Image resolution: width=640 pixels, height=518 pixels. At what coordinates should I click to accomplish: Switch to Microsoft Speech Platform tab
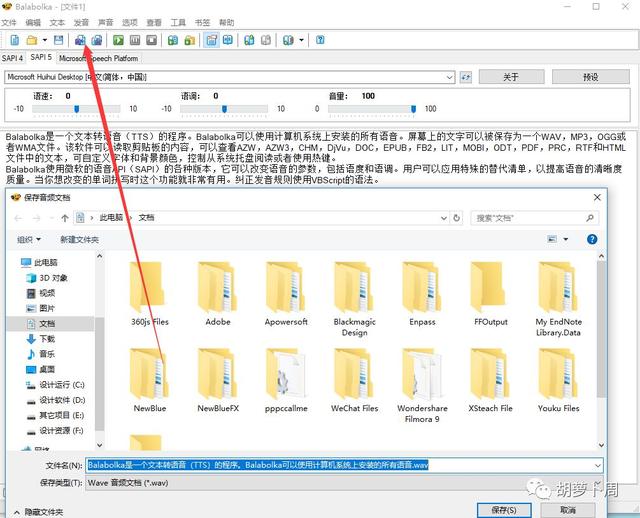click(x=98, y=58)
